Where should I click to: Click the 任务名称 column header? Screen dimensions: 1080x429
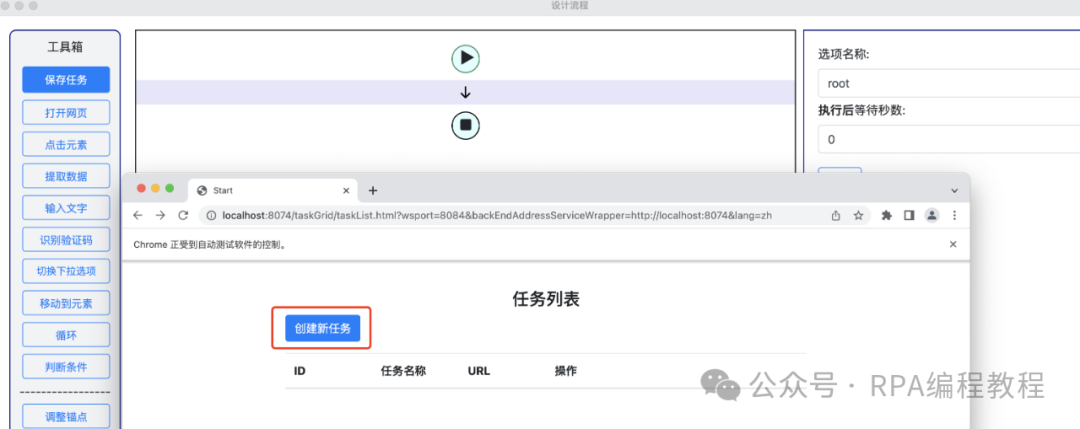pos(403,371)
